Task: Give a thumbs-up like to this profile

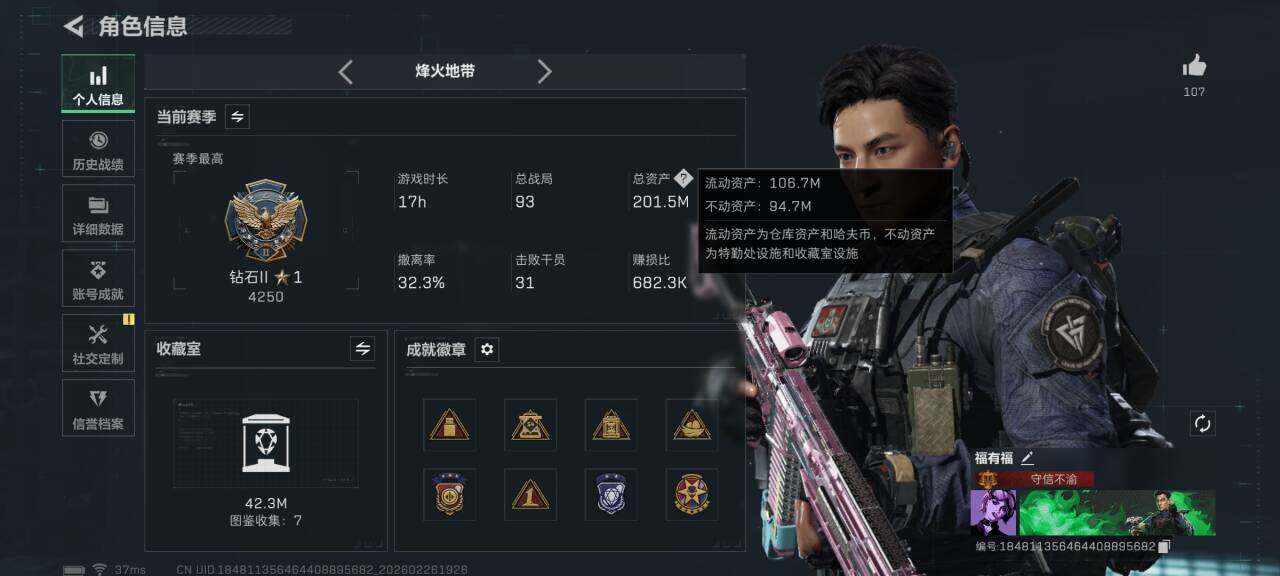Action: (1194, 66)
